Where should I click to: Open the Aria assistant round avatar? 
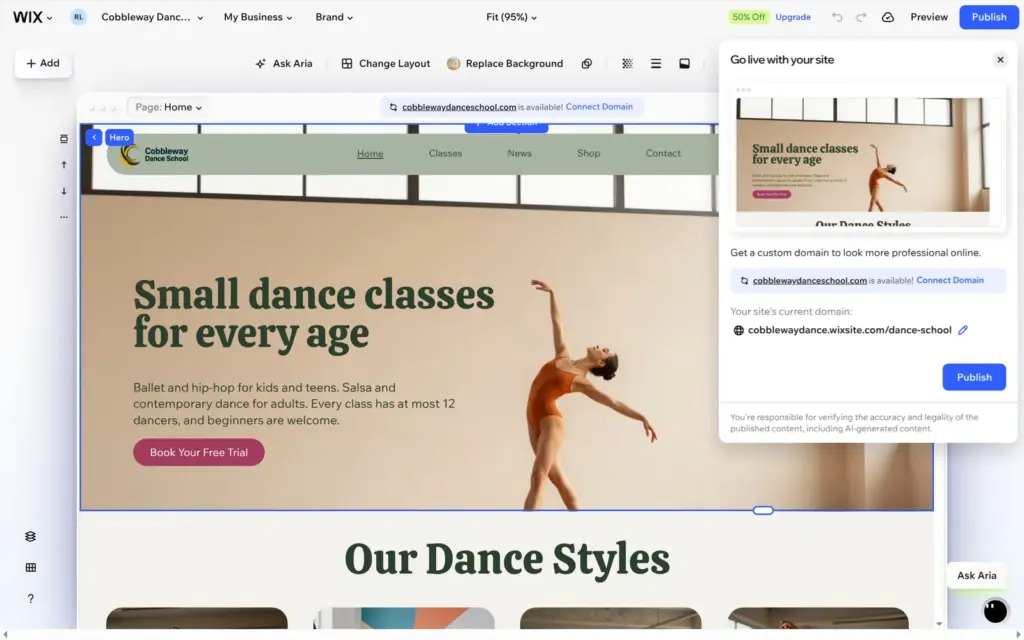995,611
